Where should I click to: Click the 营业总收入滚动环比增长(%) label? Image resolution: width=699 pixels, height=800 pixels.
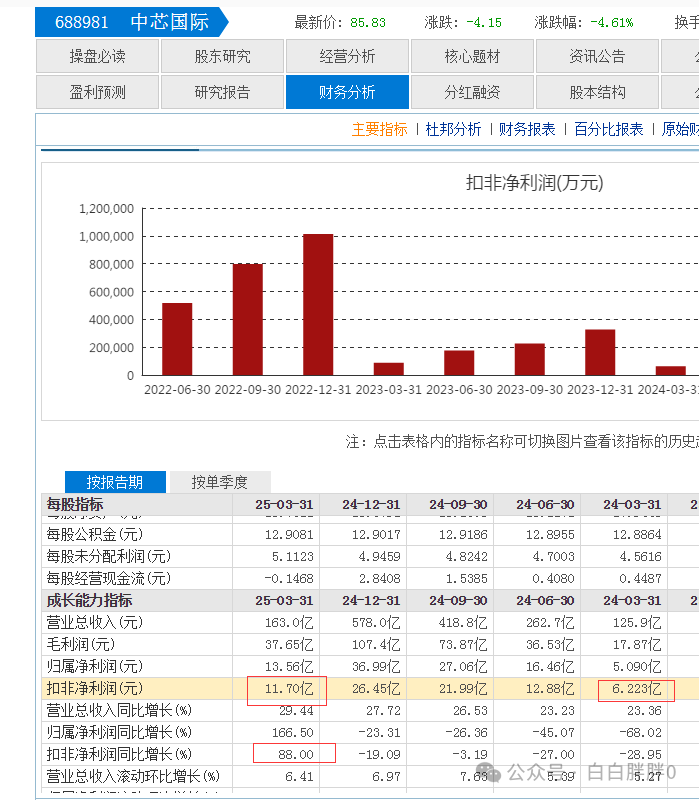133,776
